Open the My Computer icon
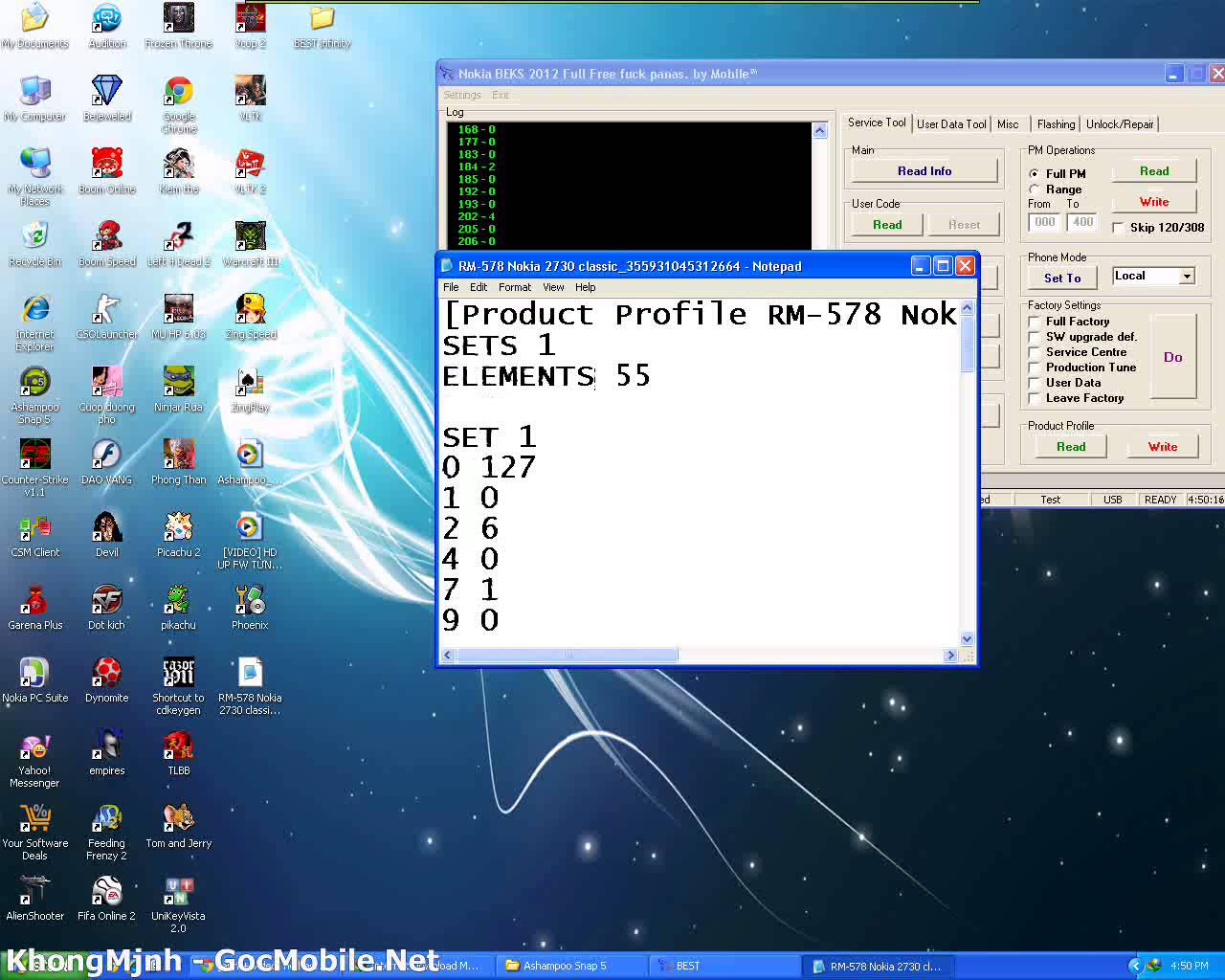The width and height of the screenshot is (1225, 980). [x=34, y=99]
